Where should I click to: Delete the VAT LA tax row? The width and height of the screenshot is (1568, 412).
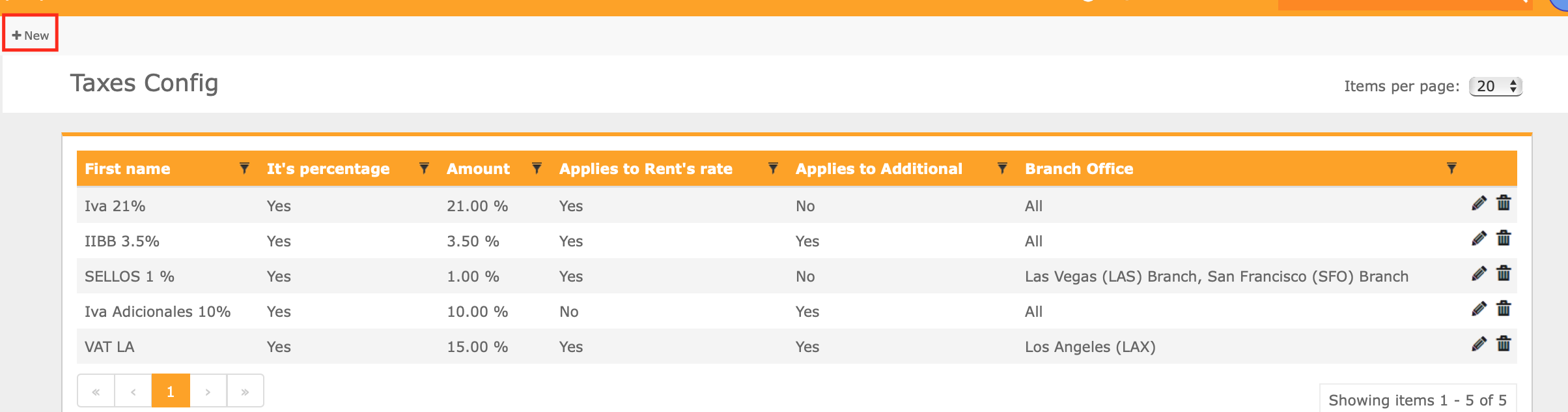click(1504, 344)
